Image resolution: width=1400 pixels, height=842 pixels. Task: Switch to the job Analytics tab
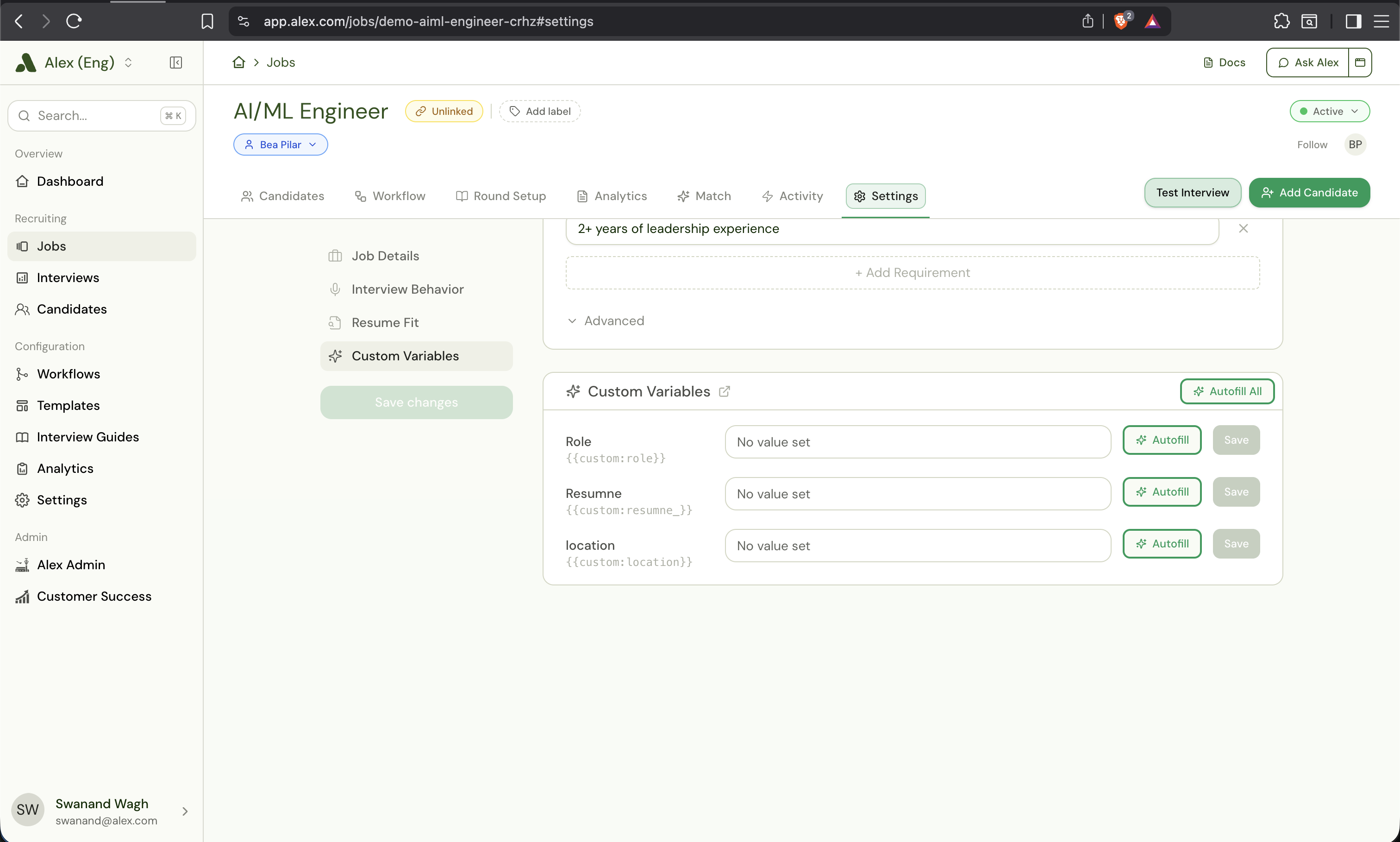click(612, 196)
